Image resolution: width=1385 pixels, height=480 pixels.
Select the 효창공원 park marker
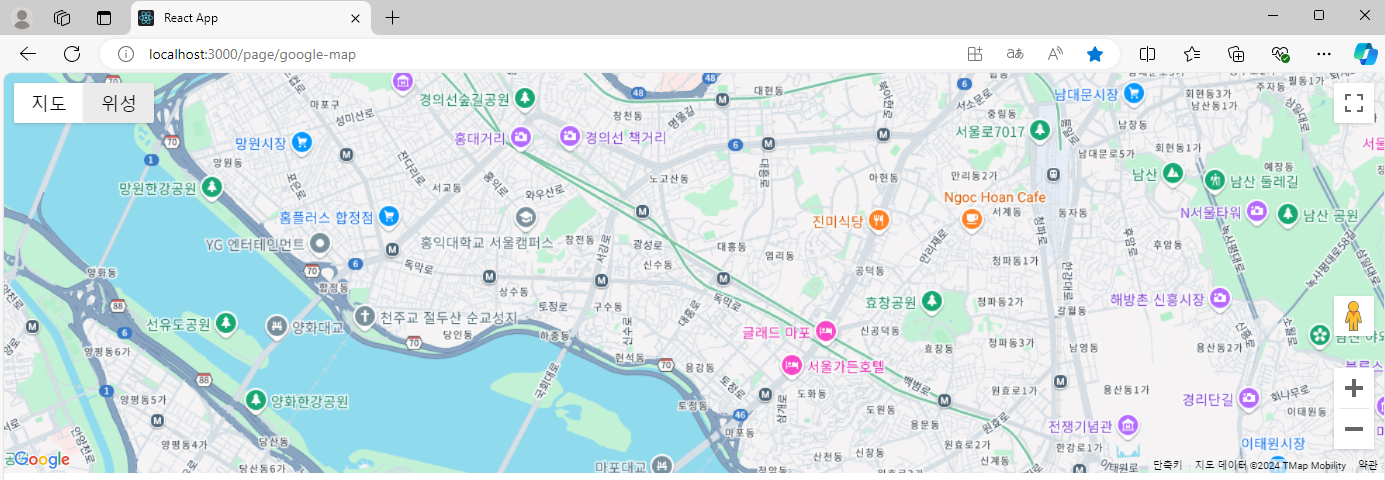[932, 301]
